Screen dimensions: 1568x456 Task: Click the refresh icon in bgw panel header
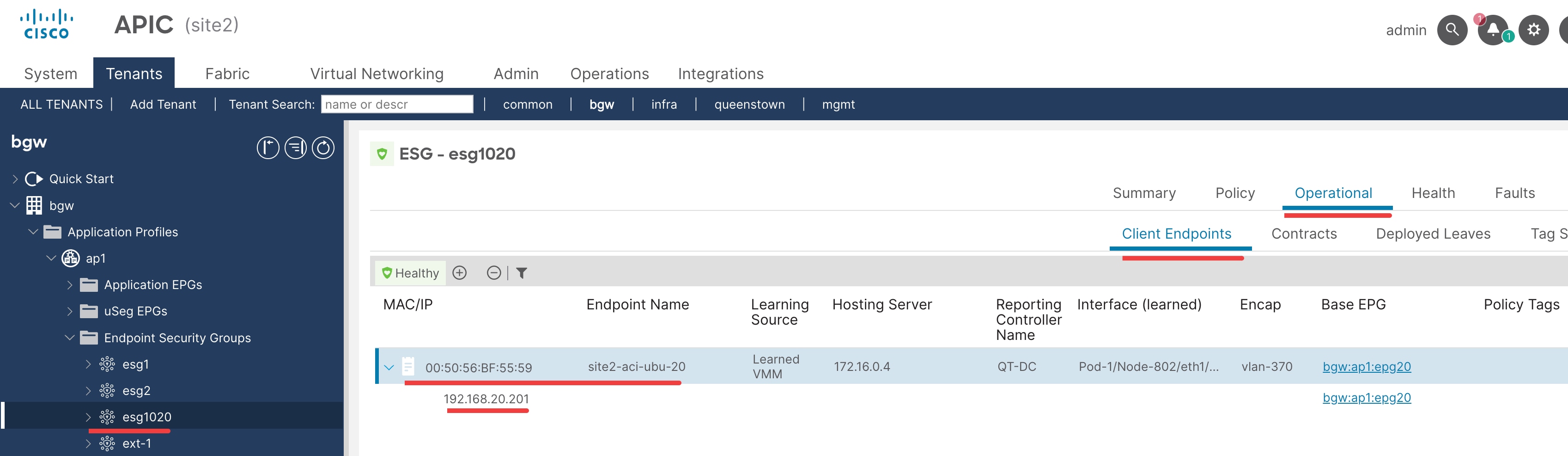323,148
